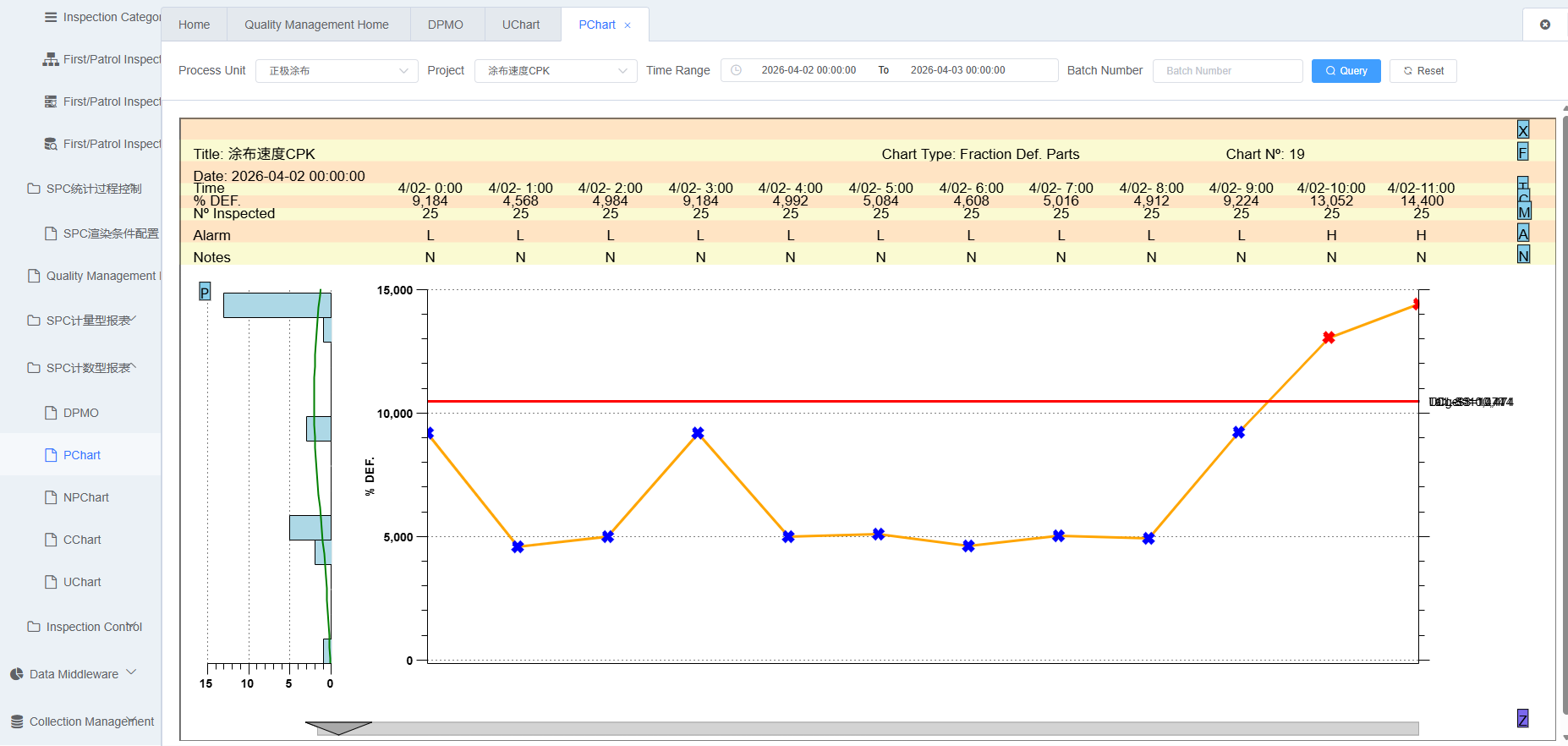Click the folder icon beside SPC统计过程控制
The width and height of the screenshot is (1568, 746).
coord(34,189)
